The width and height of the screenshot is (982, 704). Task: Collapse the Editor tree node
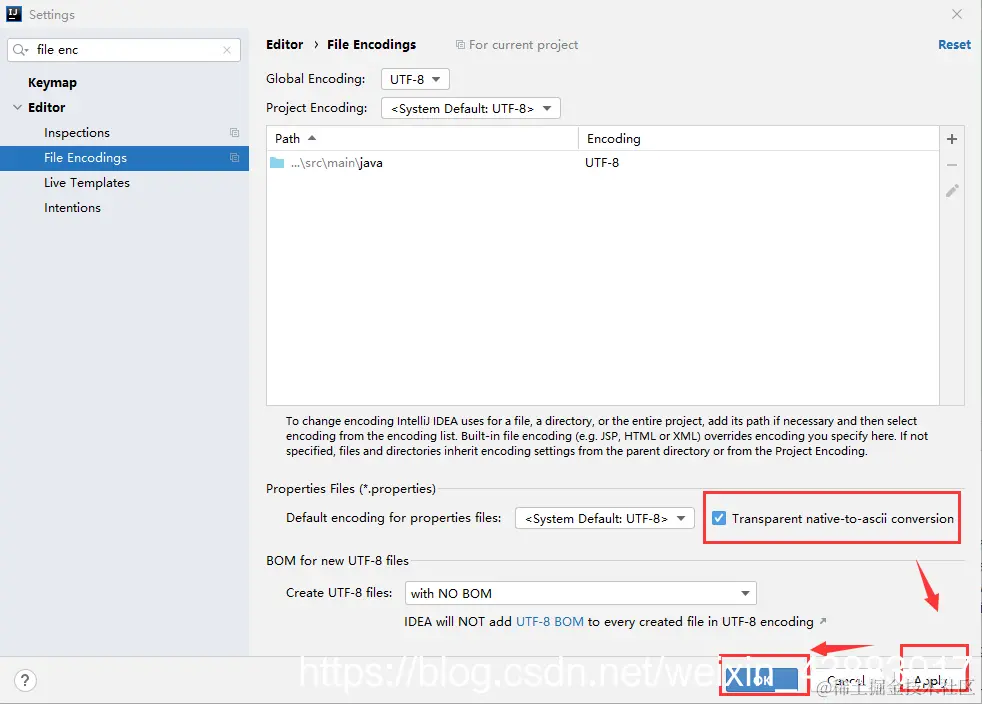tap(18, 108)
